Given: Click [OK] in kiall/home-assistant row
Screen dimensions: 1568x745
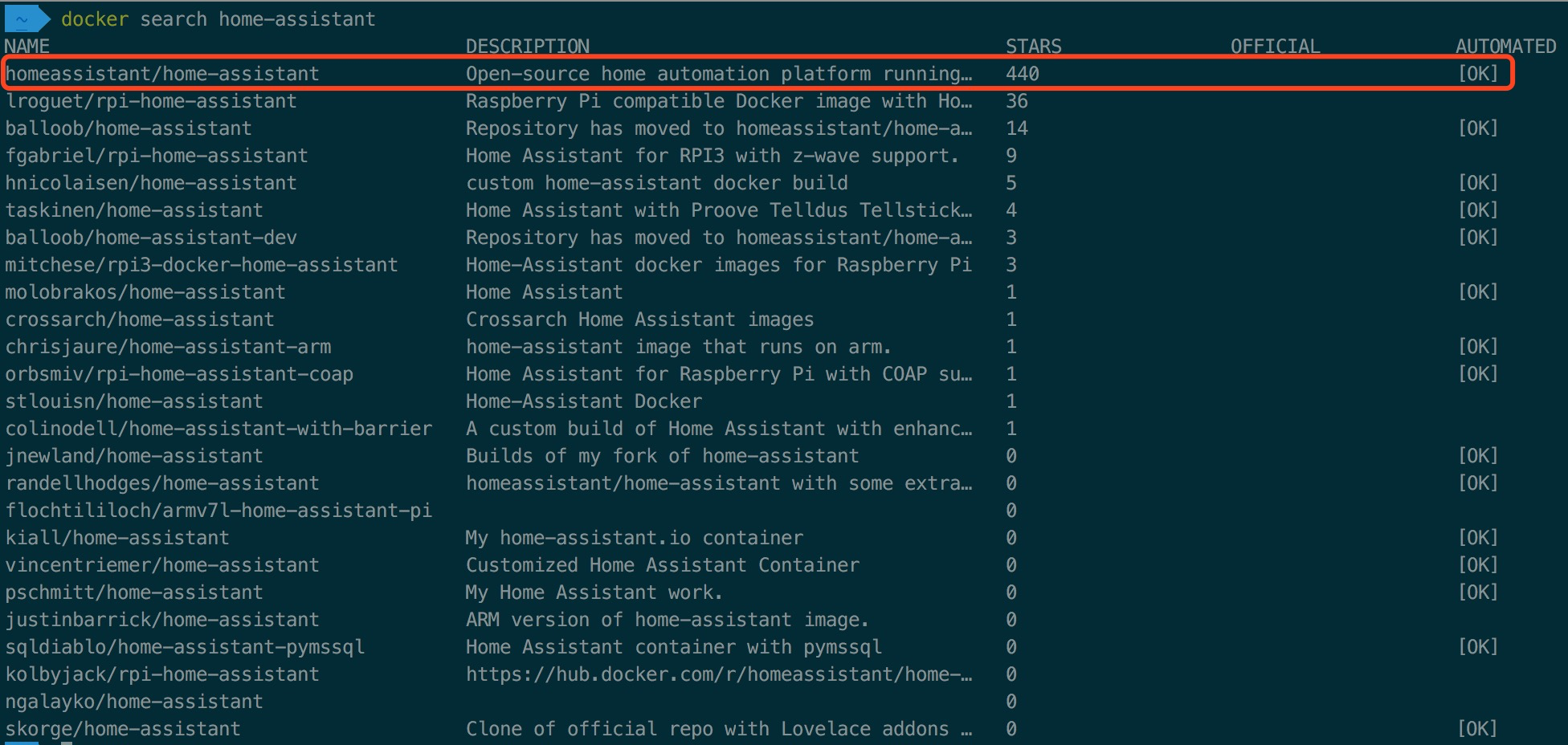Looking at the screenshot, I should point(1478,538).
